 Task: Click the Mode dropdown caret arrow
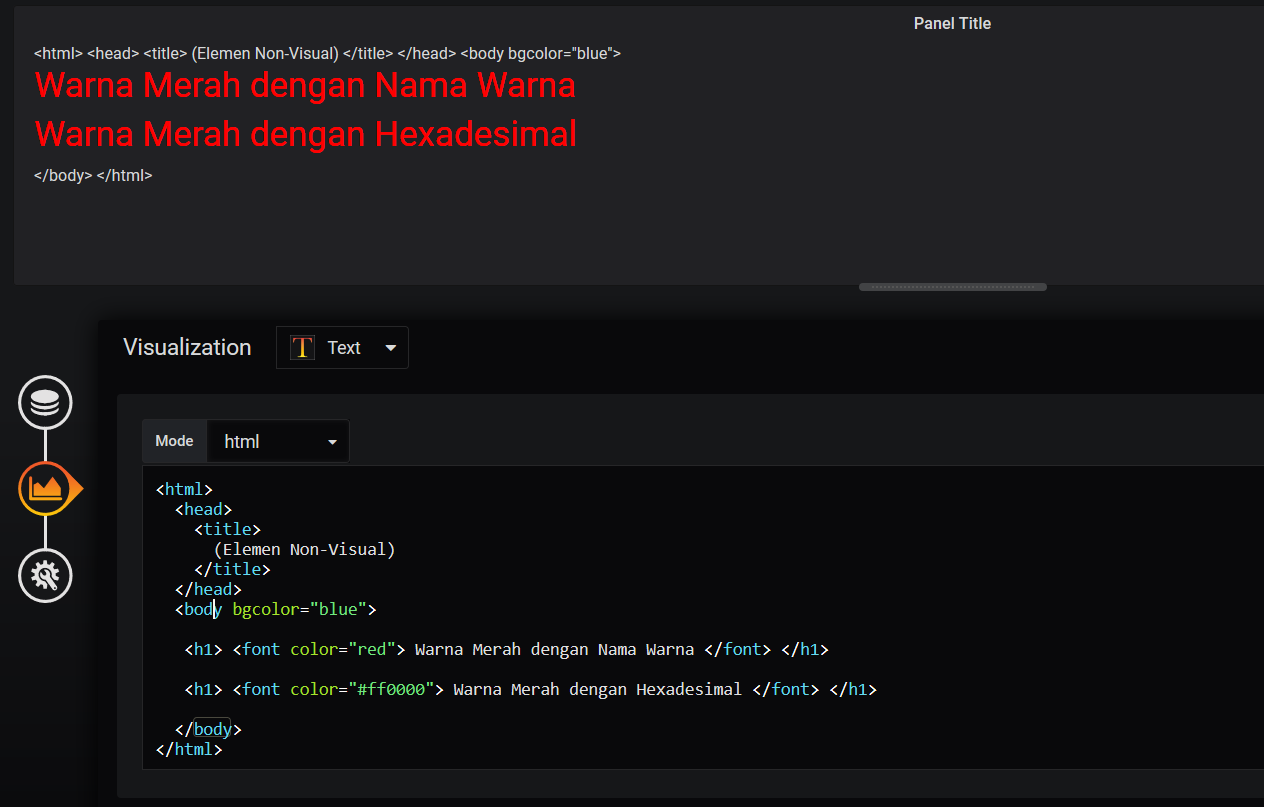pyautogui.click(x=332, y=442)
